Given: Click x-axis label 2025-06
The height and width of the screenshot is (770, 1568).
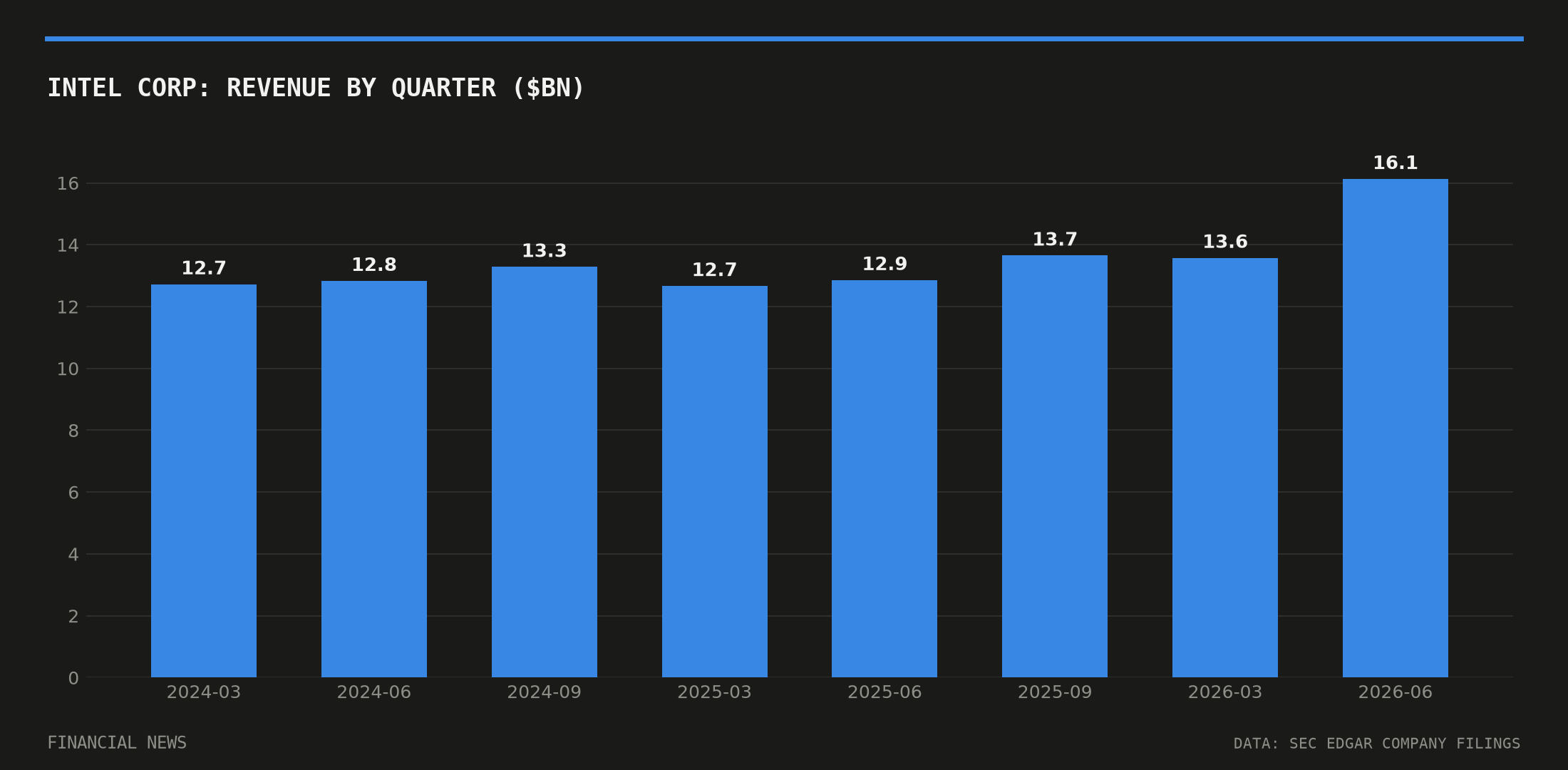Looking at the screenshot, I should [x=884, y=692].
